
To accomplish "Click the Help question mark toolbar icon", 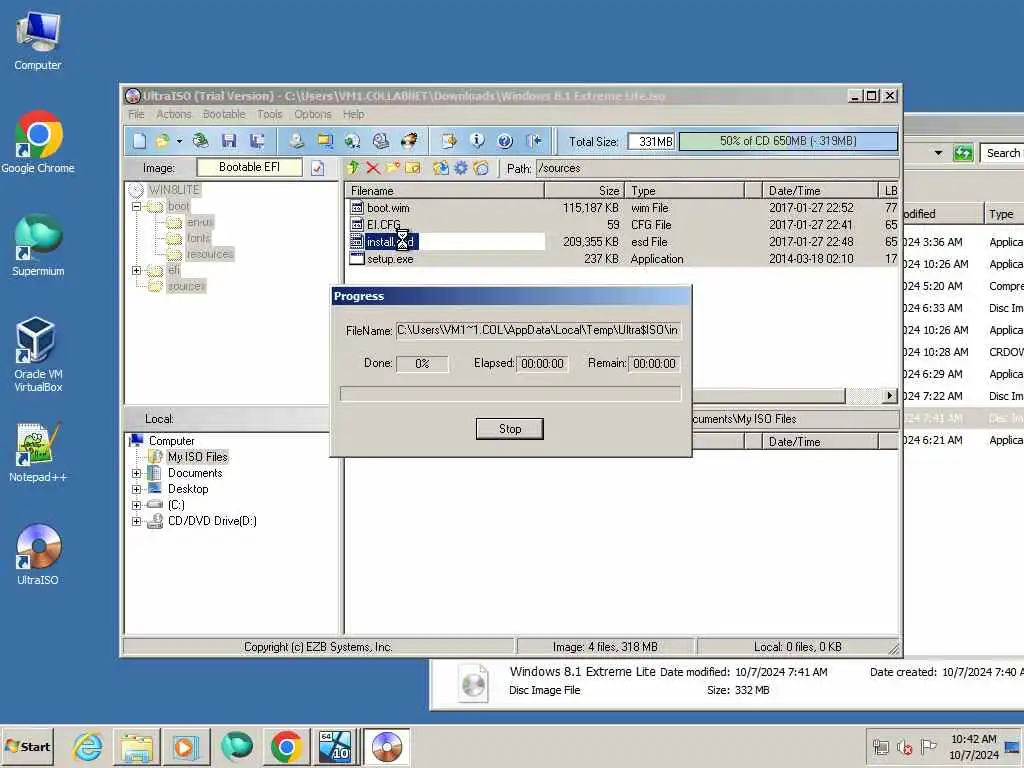I will (505, 141).
